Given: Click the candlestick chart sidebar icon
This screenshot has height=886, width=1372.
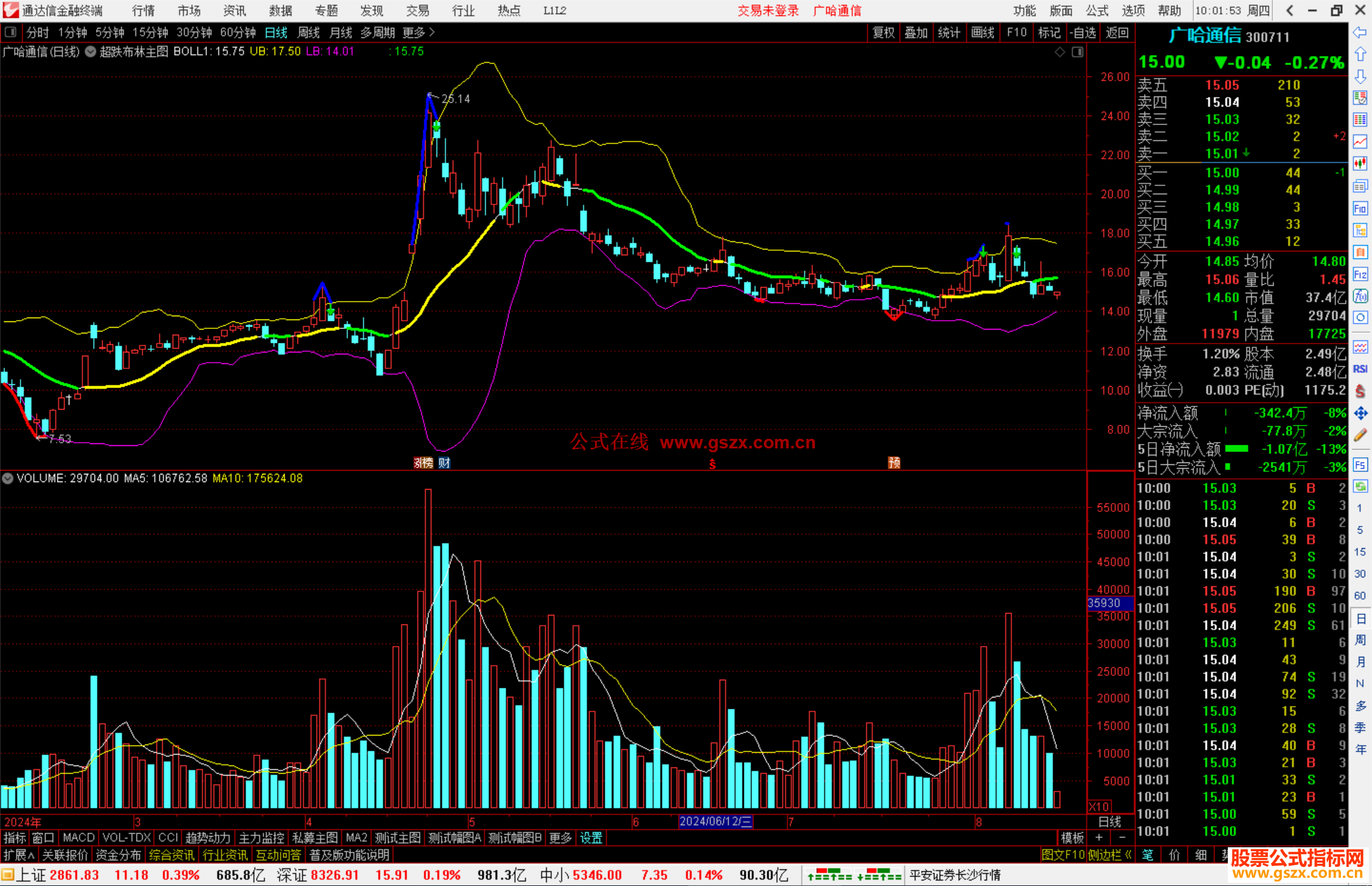Looking at the screenshot, I should (x=1360, y=163).
